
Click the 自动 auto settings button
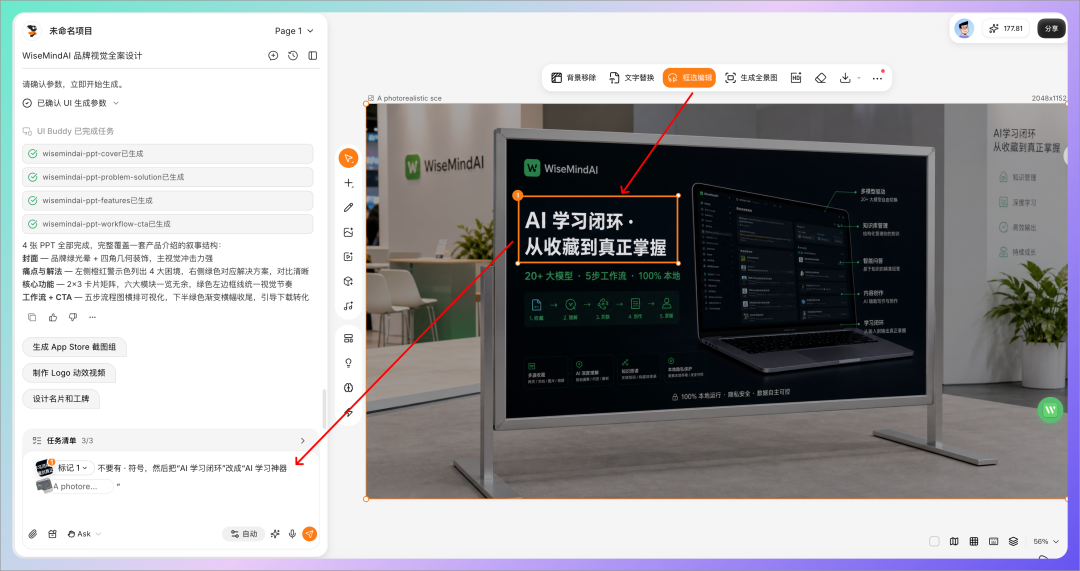(x=243, y=534)
